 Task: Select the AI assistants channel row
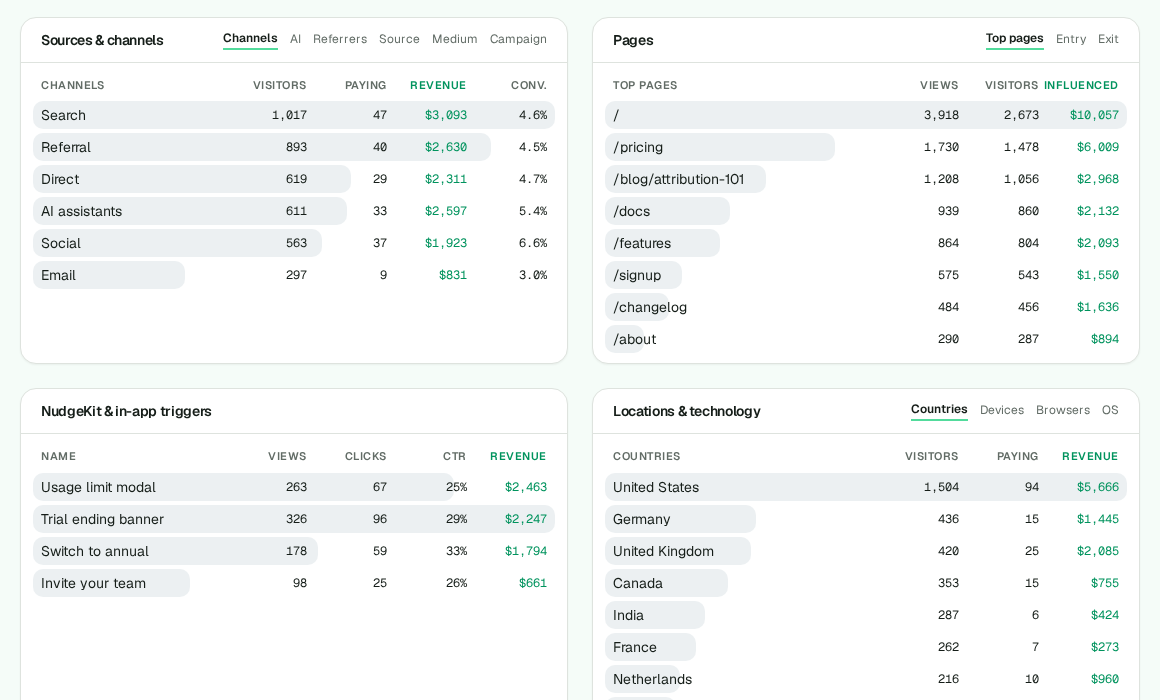[294, 211]
